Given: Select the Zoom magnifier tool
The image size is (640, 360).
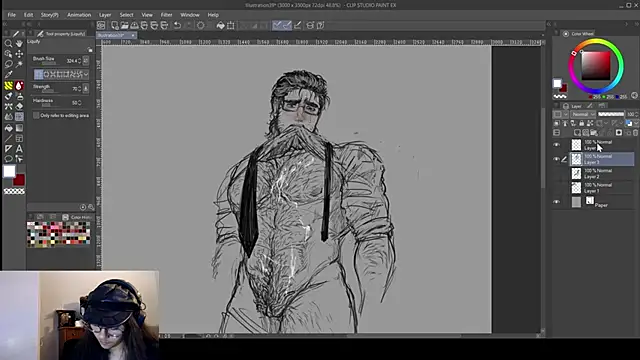Looking at the screenshot, I should coord(8,43).
